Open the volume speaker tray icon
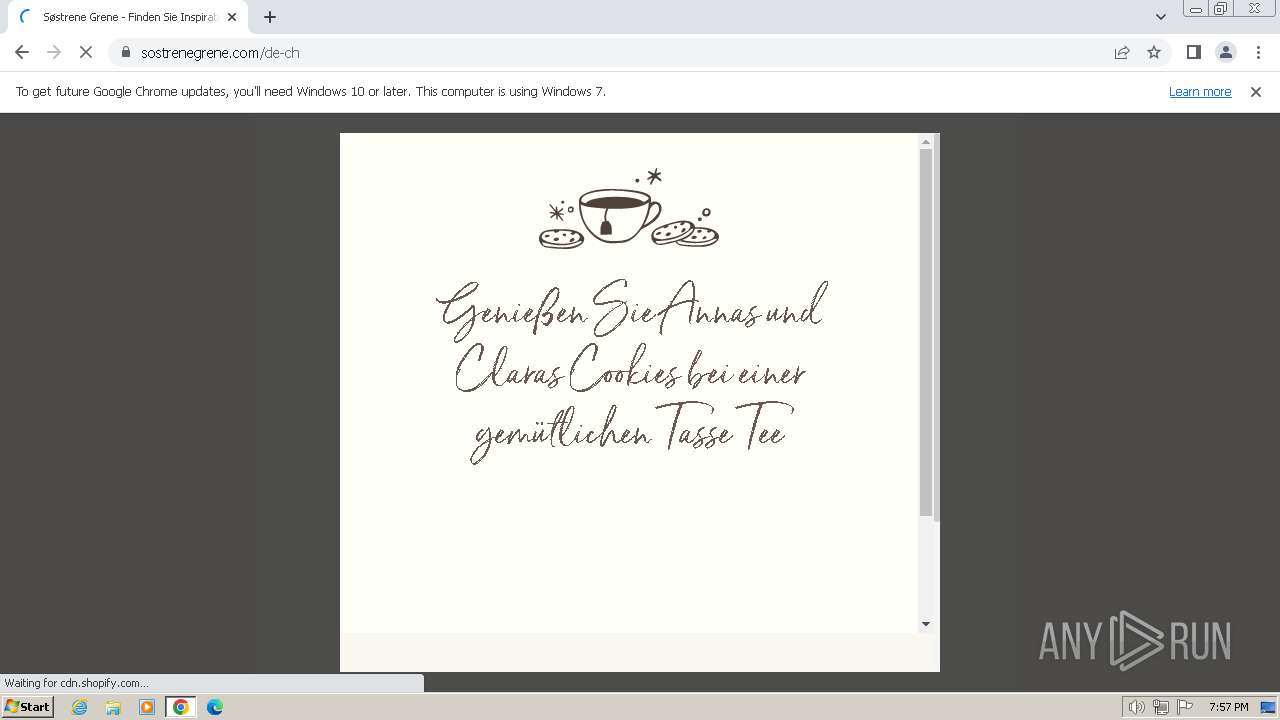Image resolution: width=1280 pixels, height=720 pixels. [x=1136, y=707]
